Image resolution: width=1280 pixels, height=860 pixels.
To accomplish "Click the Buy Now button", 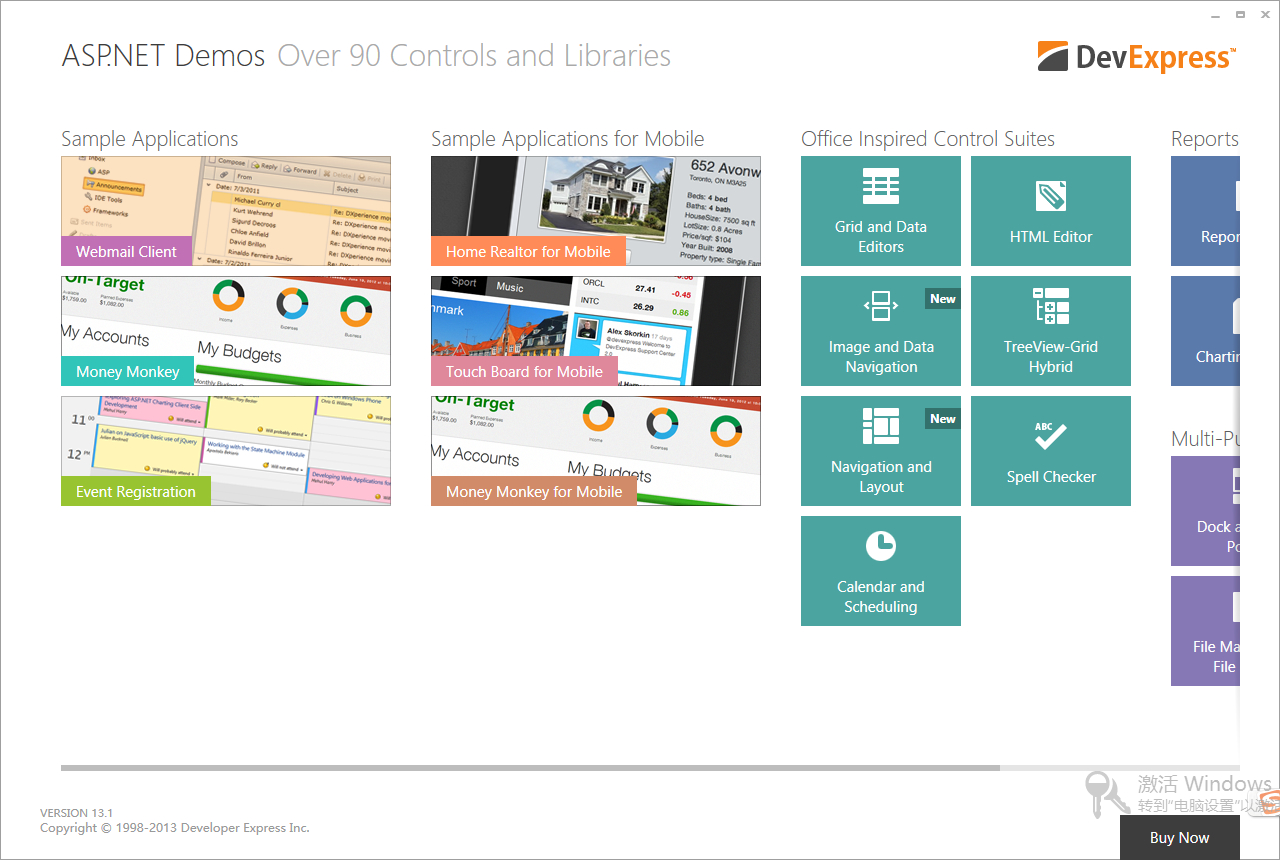I will point(1180,838).
